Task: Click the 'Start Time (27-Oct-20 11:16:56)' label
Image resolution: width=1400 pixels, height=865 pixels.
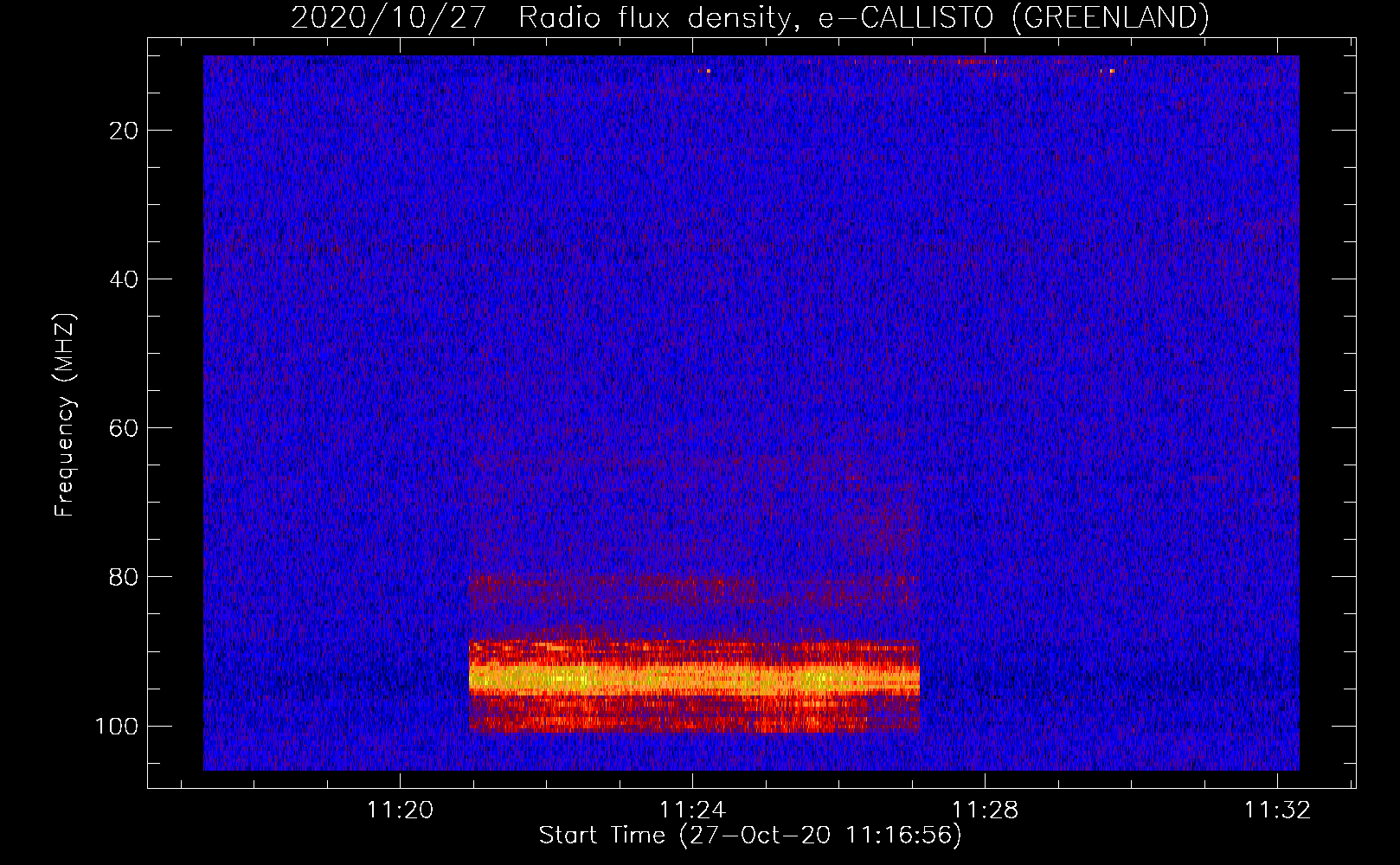Action: pyautogui.click(x=750, y=836)
